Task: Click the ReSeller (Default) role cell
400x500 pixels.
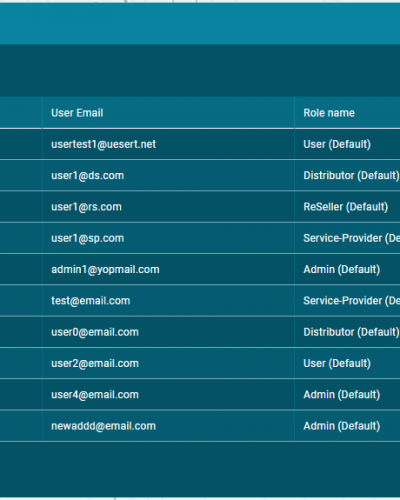Action: click(347, 207)
